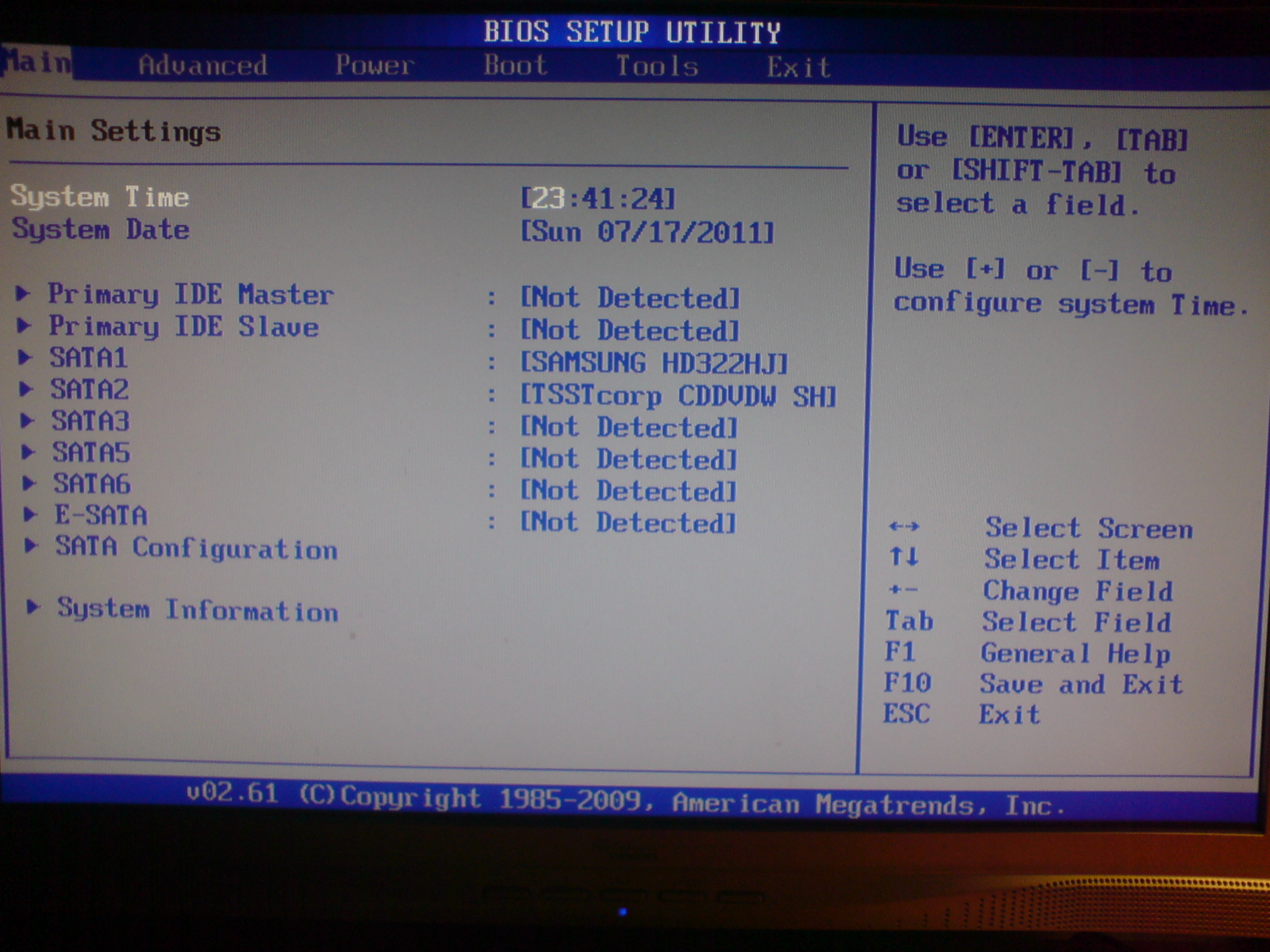Click the Tab key label

coord(909,621)
